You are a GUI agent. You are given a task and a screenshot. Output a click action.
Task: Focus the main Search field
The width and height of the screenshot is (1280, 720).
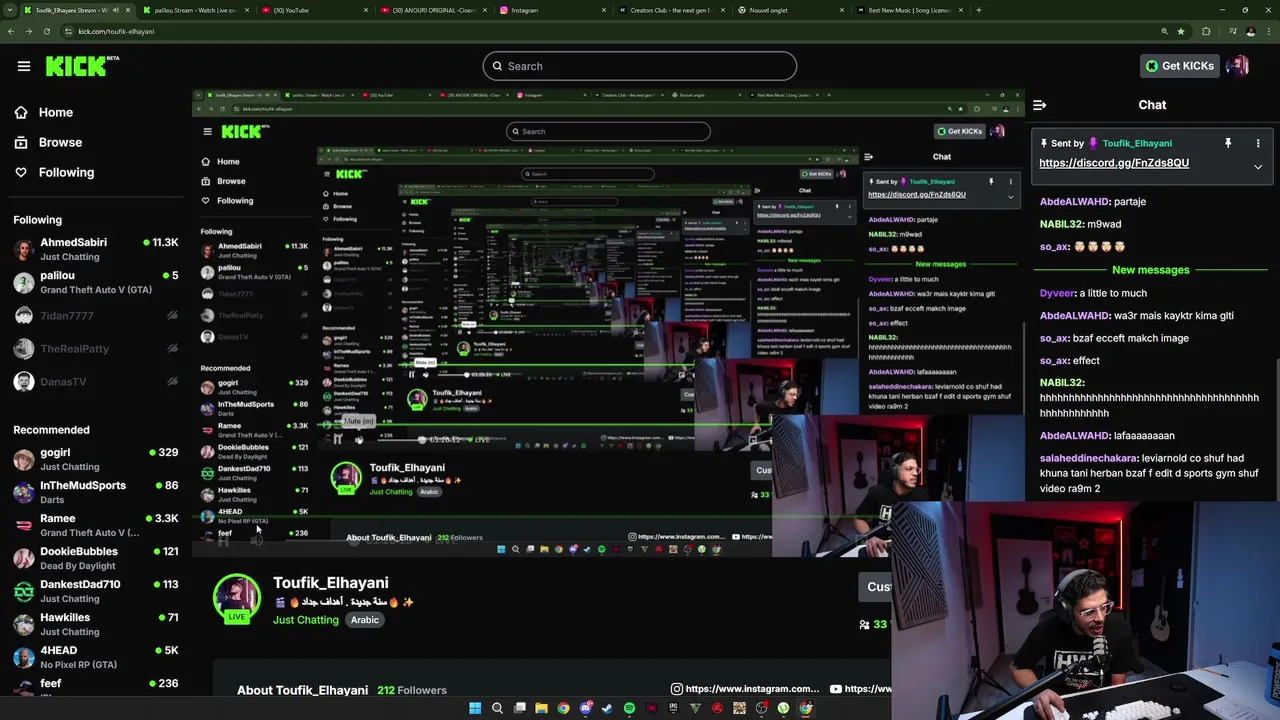tap(640, 66)
